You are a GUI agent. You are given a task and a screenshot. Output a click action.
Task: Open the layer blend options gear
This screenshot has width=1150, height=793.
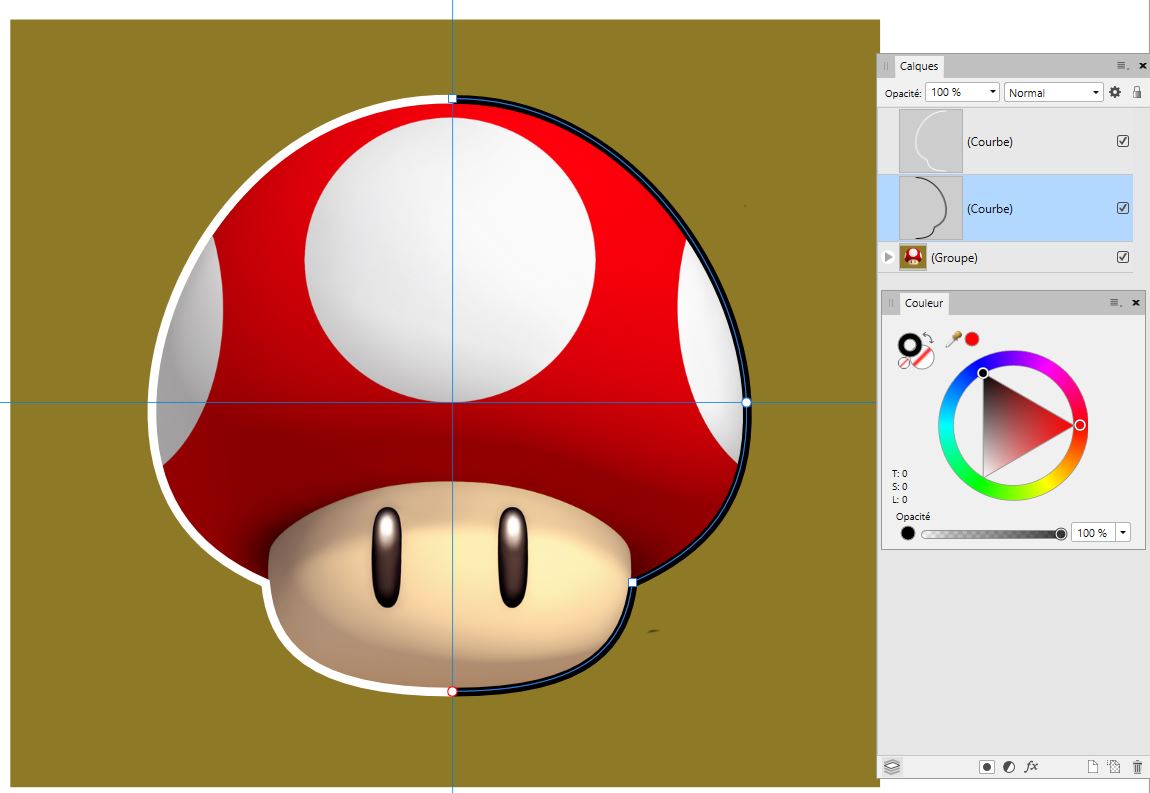1115,92
